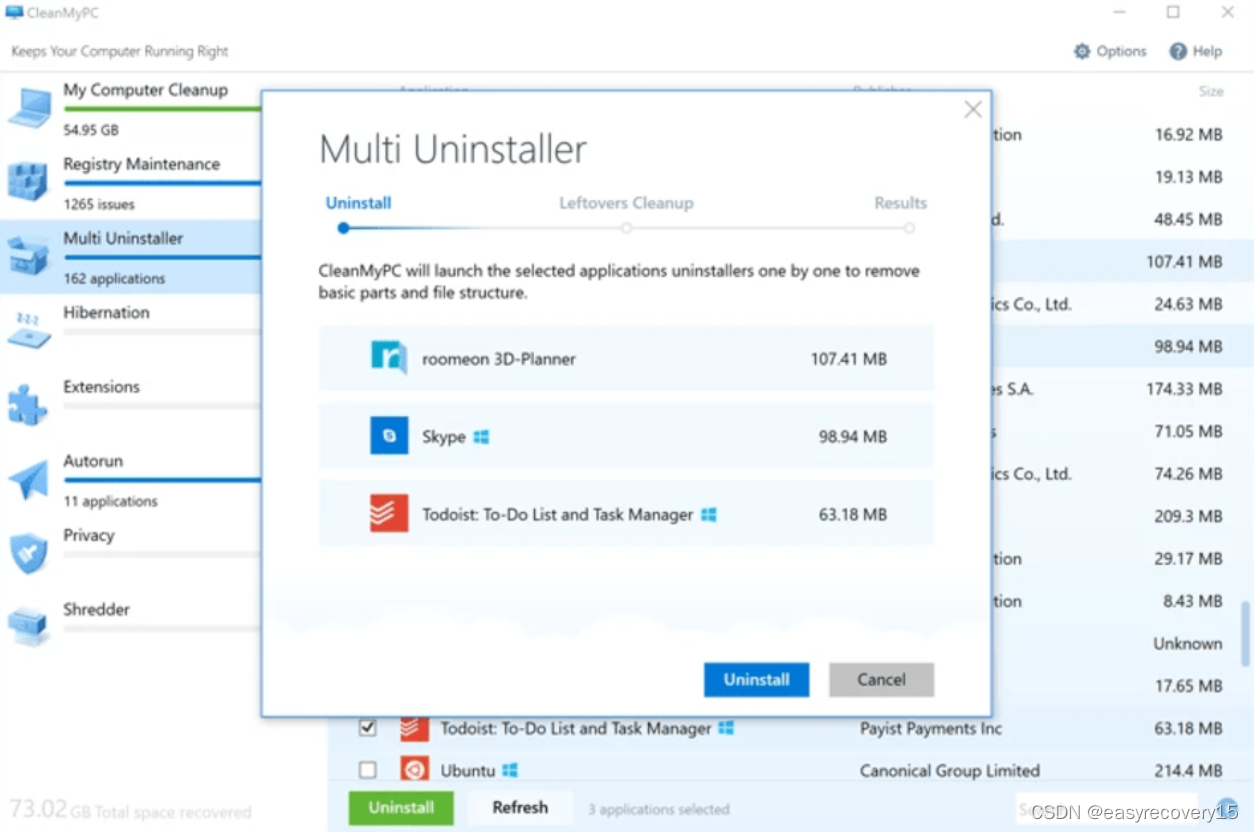Image resolution: width=1254 pixels, height=832 pixels.
Task: Select the Uninstall step in the wizard
Action: tap(358, 203)
